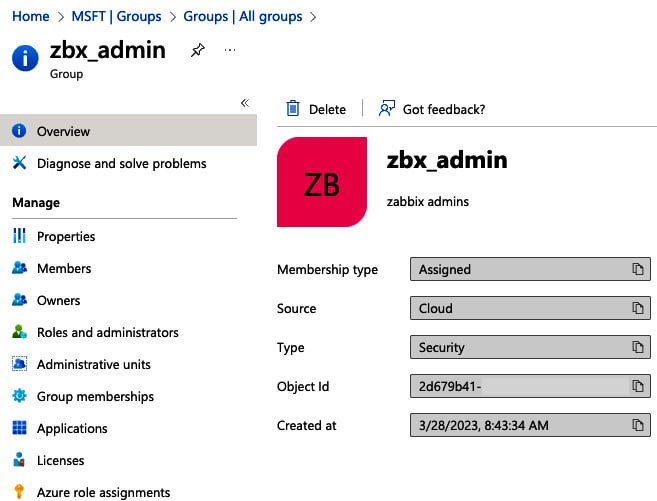Open Properties page
This screenshot has width=657, height=501.
click(66, 237)
